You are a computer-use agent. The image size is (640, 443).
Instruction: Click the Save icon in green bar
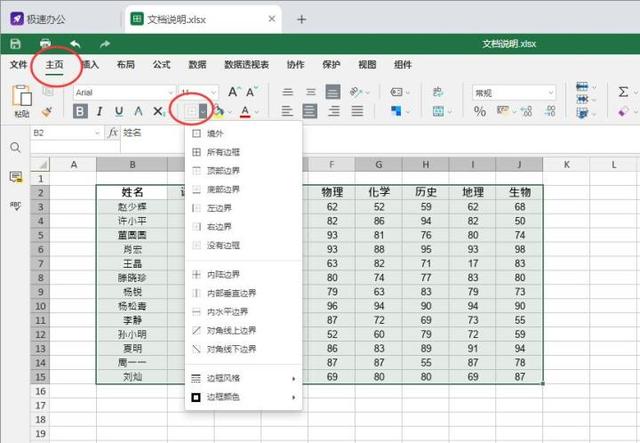(16, 44)
